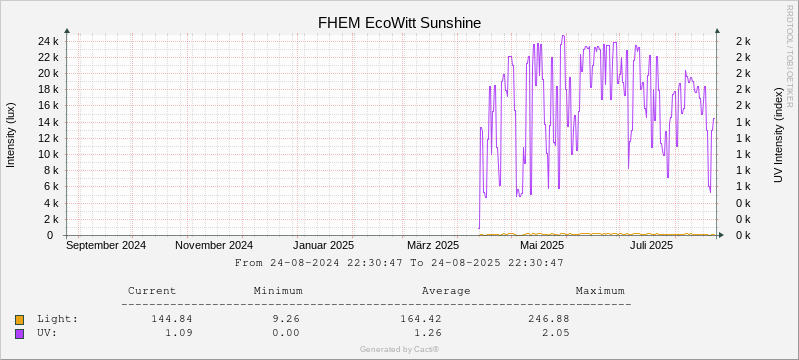Click UV maximum value 2.05
This screenshot has width=799, height=360.
[x=556, y=333]
